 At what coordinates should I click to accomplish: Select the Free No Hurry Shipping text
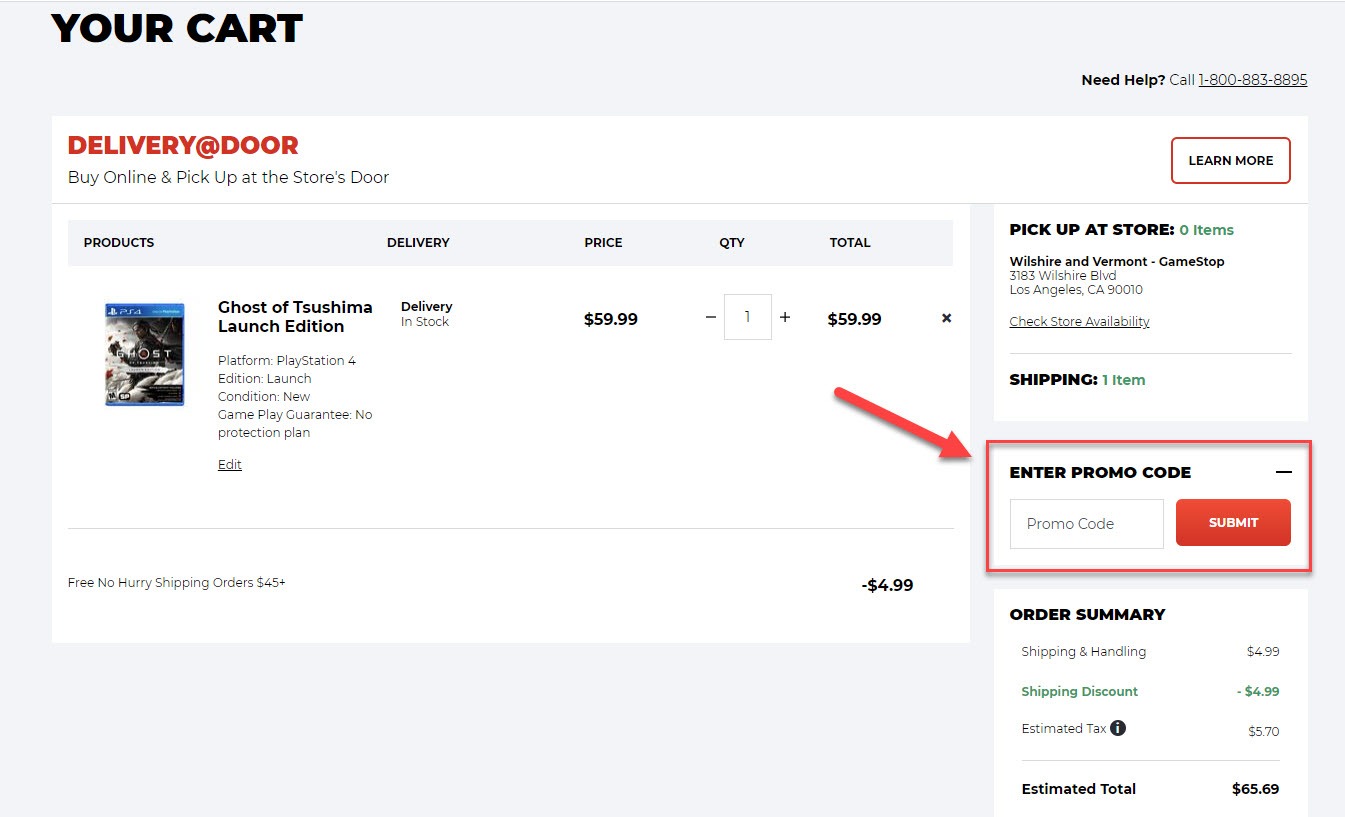[x=177, y=582]
